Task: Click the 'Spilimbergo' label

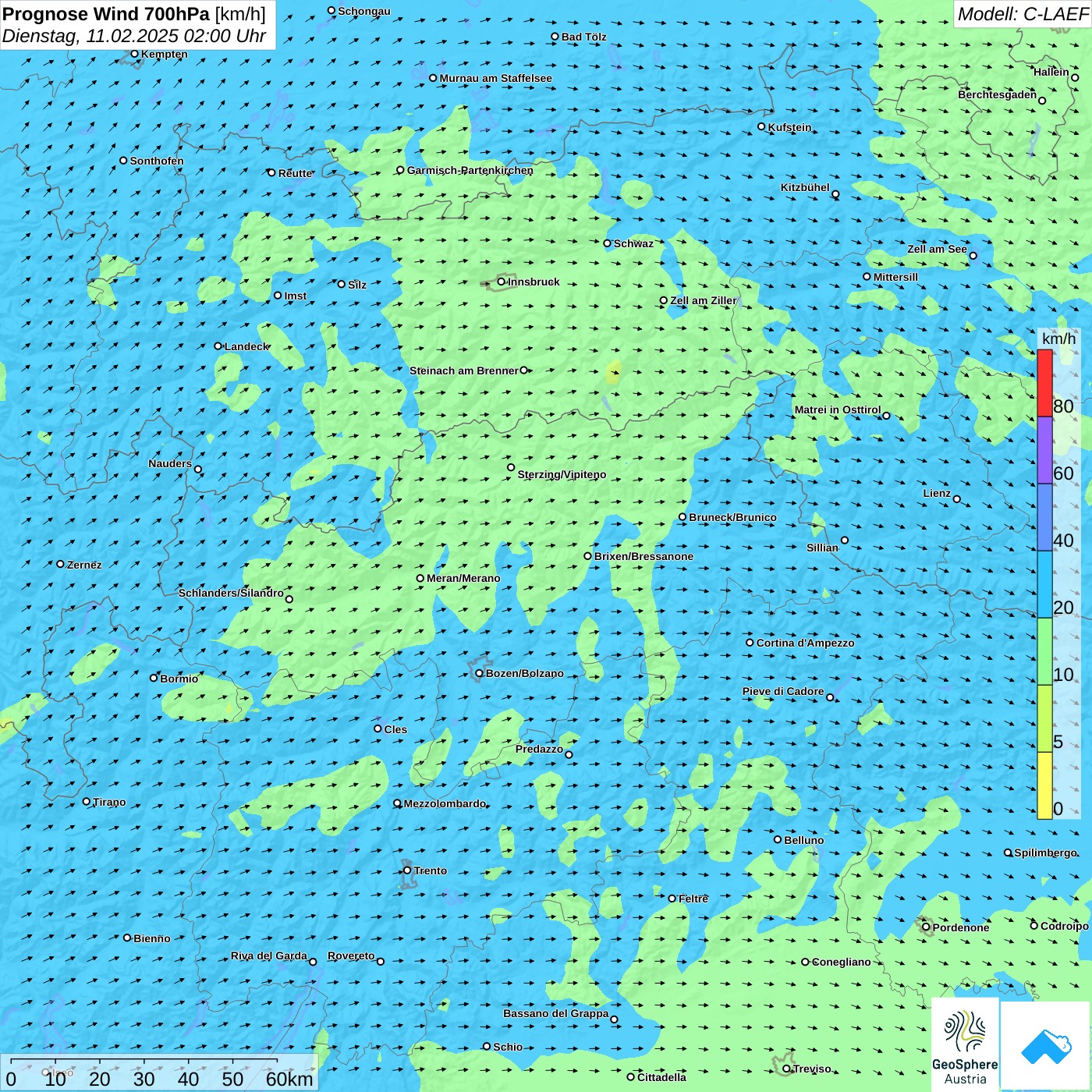Action: [x=1045, y=853]
